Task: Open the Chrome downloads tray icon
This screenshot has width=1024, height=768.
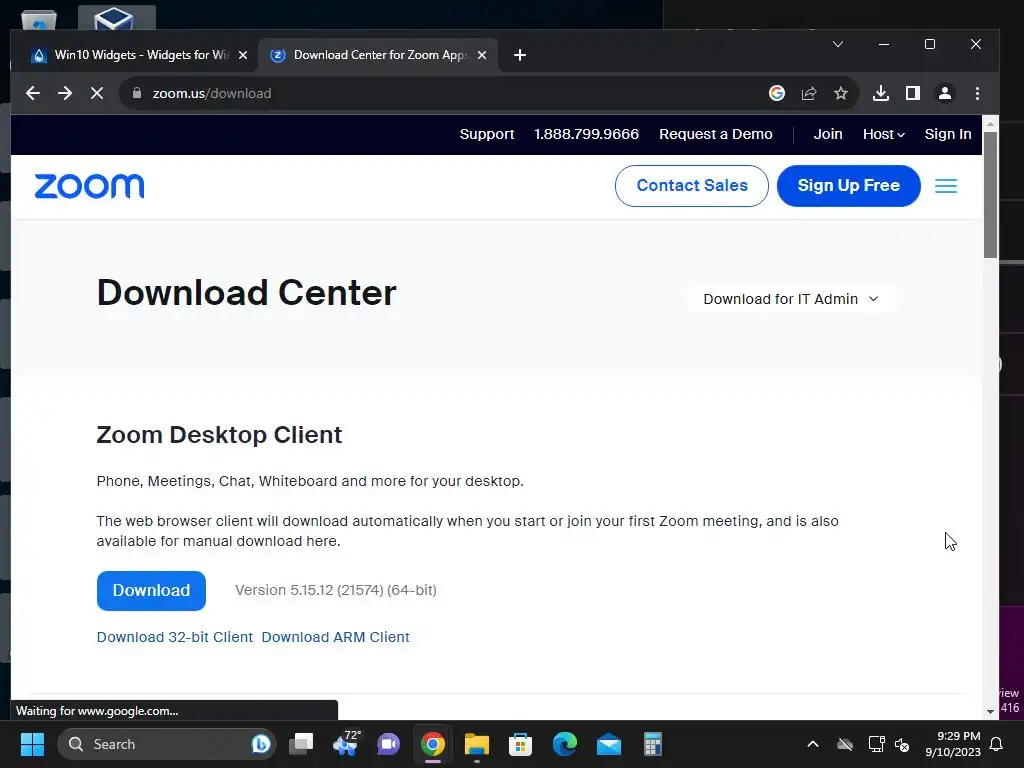Action: 880,93
